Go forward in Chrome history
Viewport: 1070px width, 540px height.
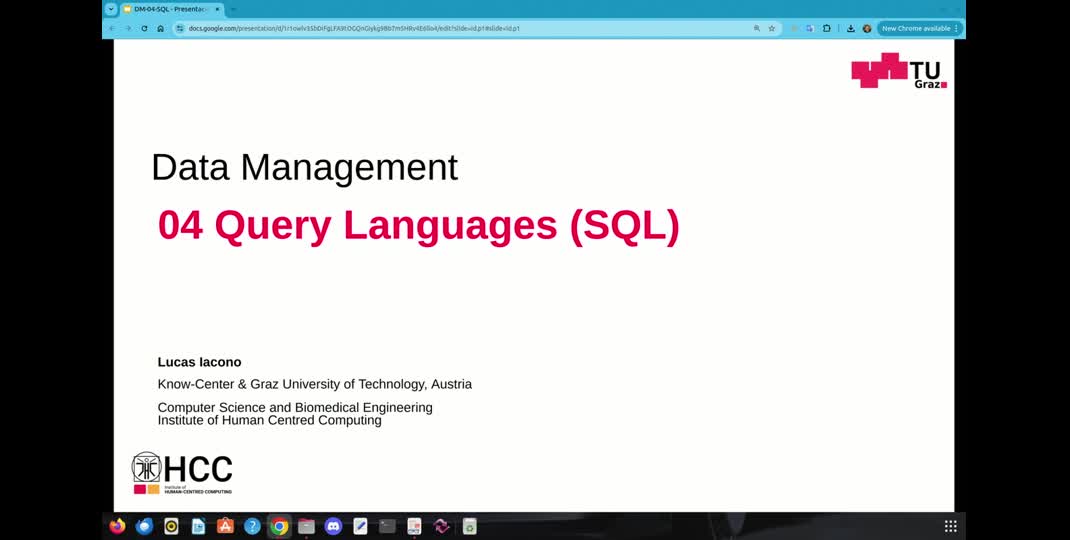coord(128,29)
